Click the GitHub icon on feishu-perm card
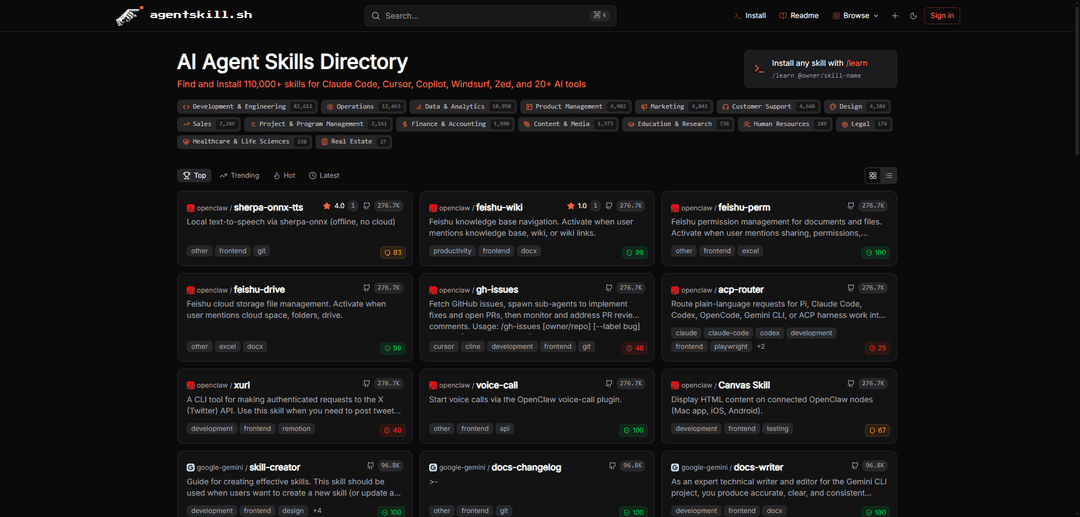1080x517 pixels. (851, 205)
